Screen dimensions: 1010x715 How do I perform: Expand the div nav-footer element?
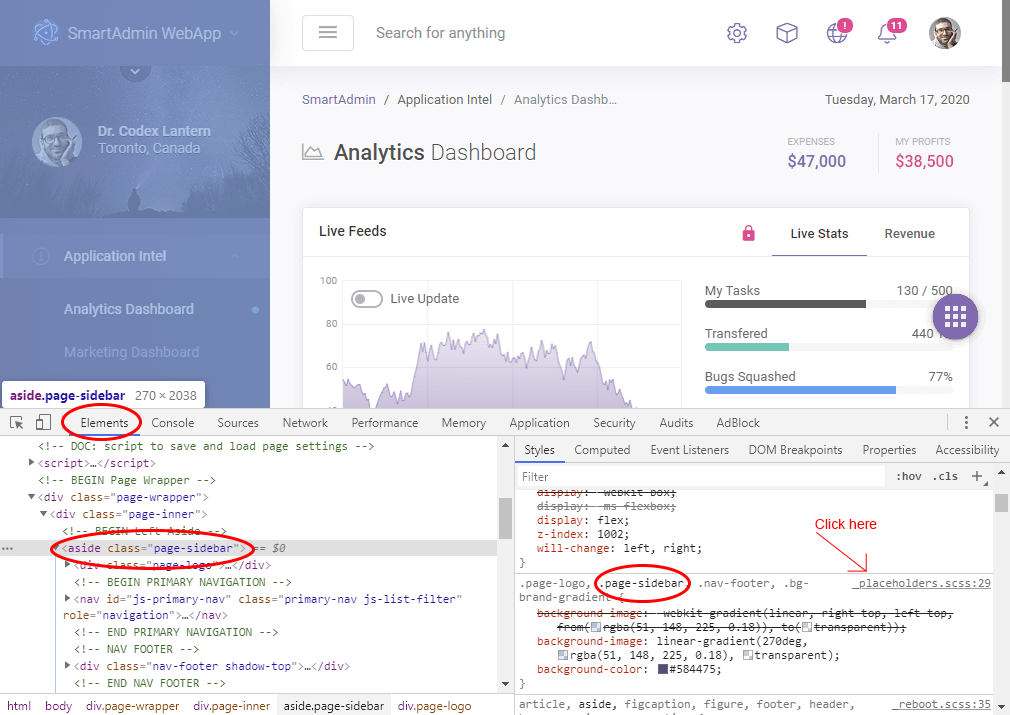coord(68,666)
